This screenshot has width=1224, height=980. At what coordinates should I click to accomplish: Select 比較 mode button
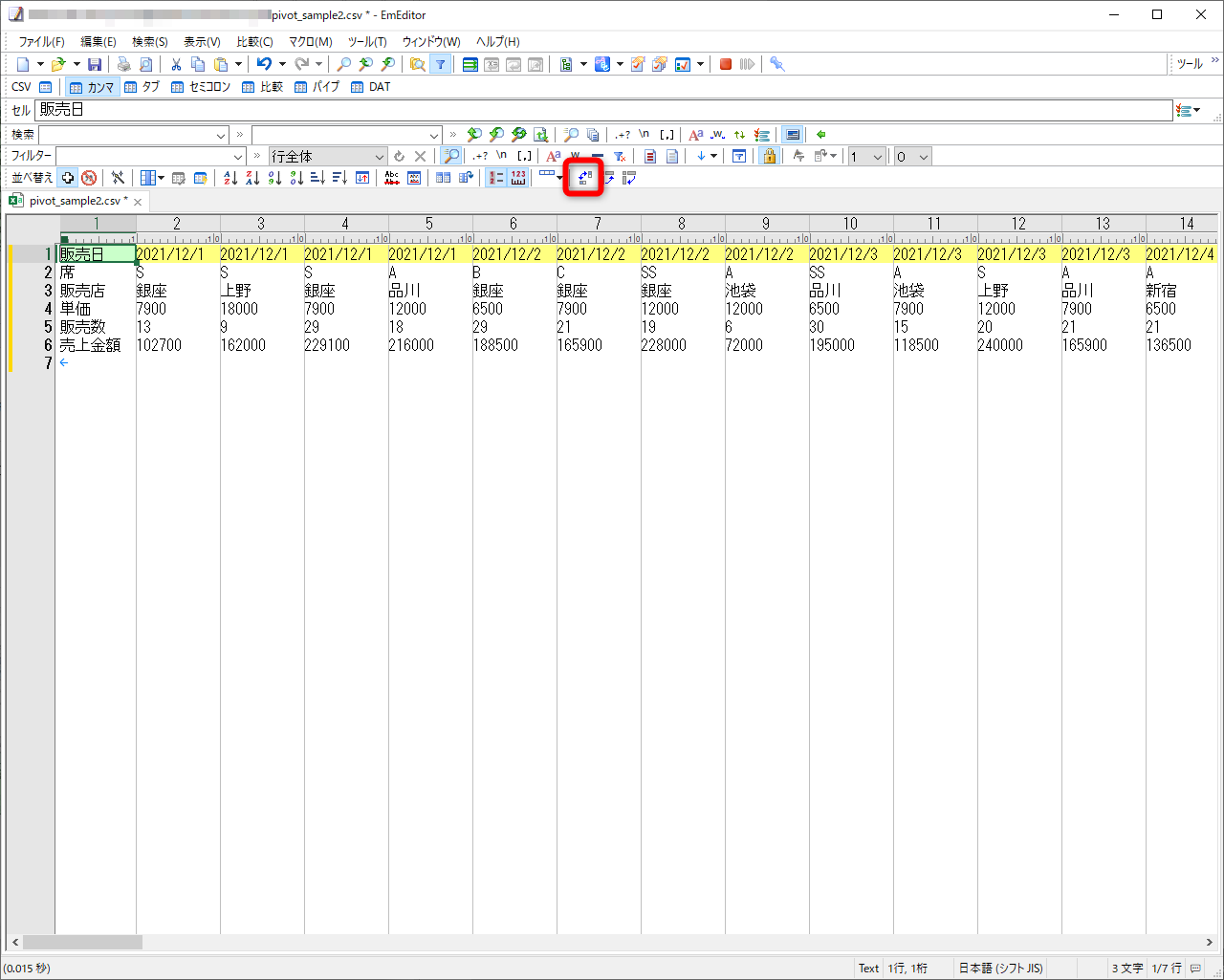263,87
